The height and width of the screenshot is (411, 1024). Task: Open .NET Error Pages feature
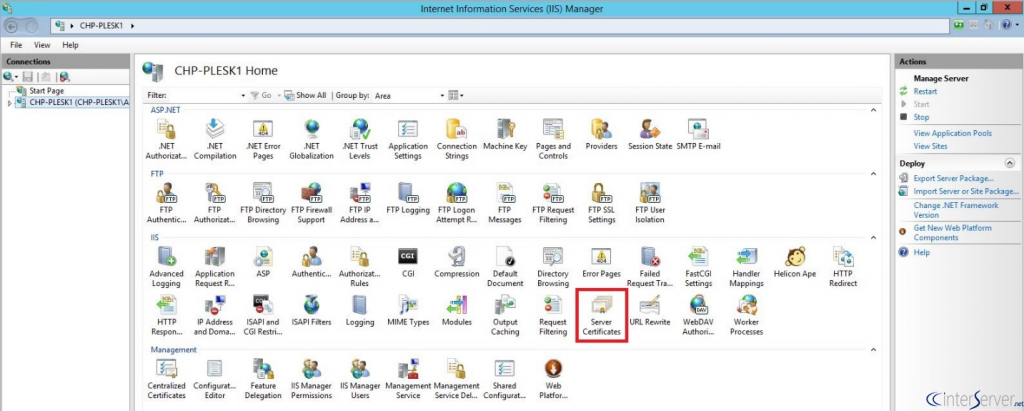coord(263,139)
